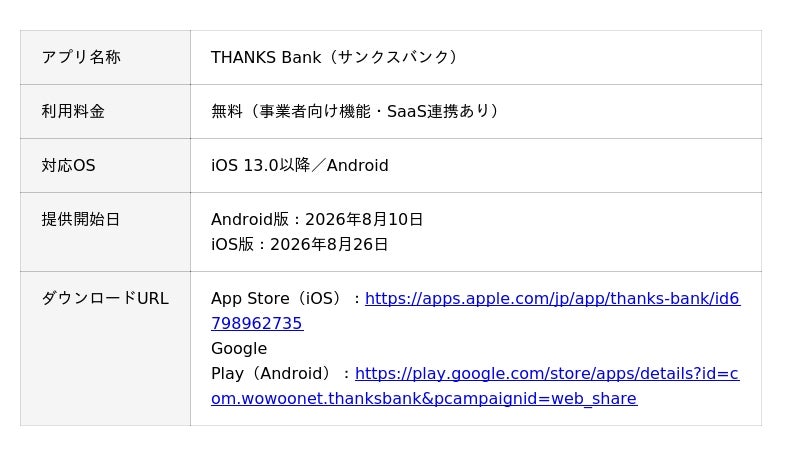This screenshot has width=800, height=456.
Task: Select the 対応OS header cell
Action: point(105,165)
